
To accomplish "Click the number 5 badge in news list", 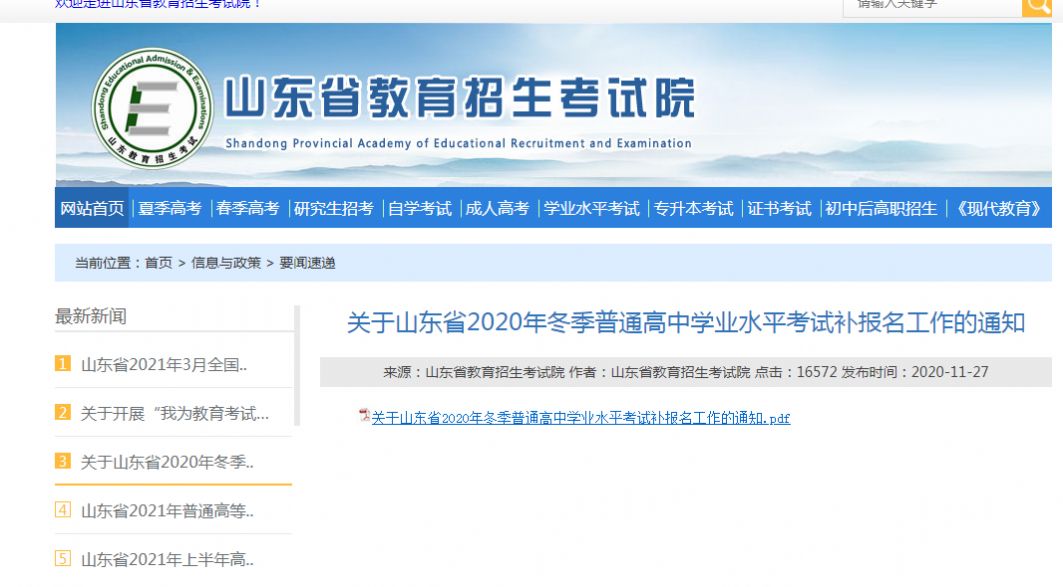I will tap(63, 559).
